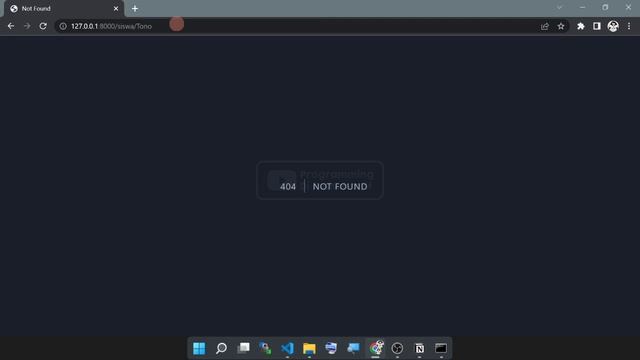Switch to Chrome in taskbar

(x=376, y=348)
